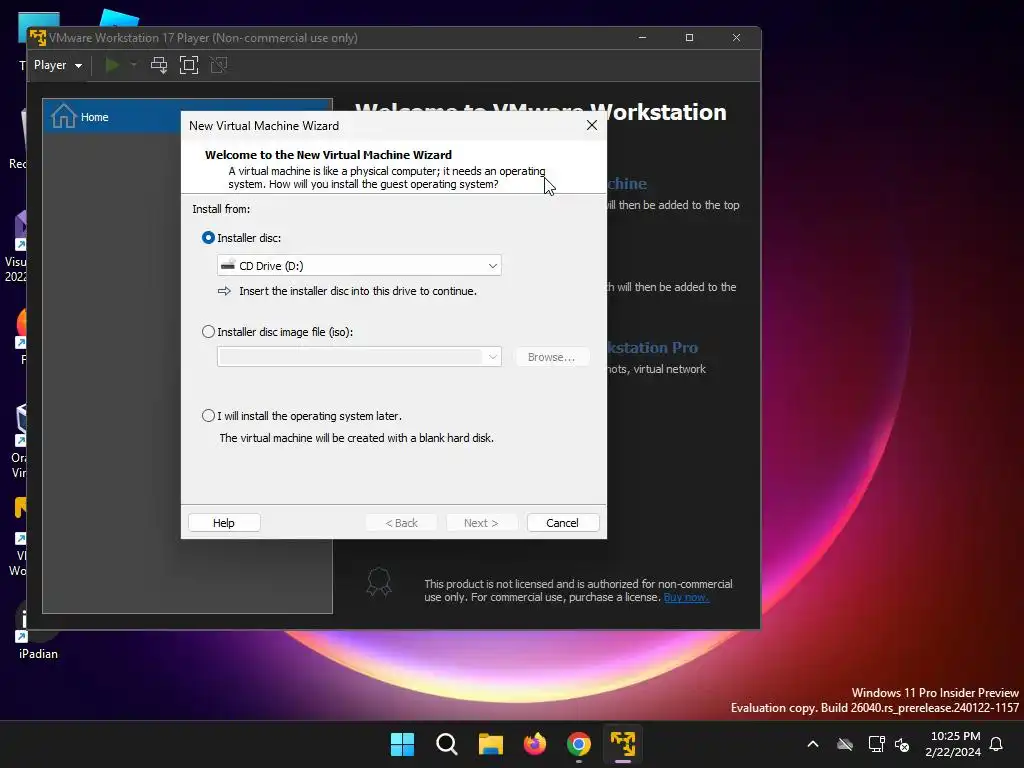Click the Unity mode toolbar icon
This screenshot has height=768, width=1024.
click(x=219, y=65)
